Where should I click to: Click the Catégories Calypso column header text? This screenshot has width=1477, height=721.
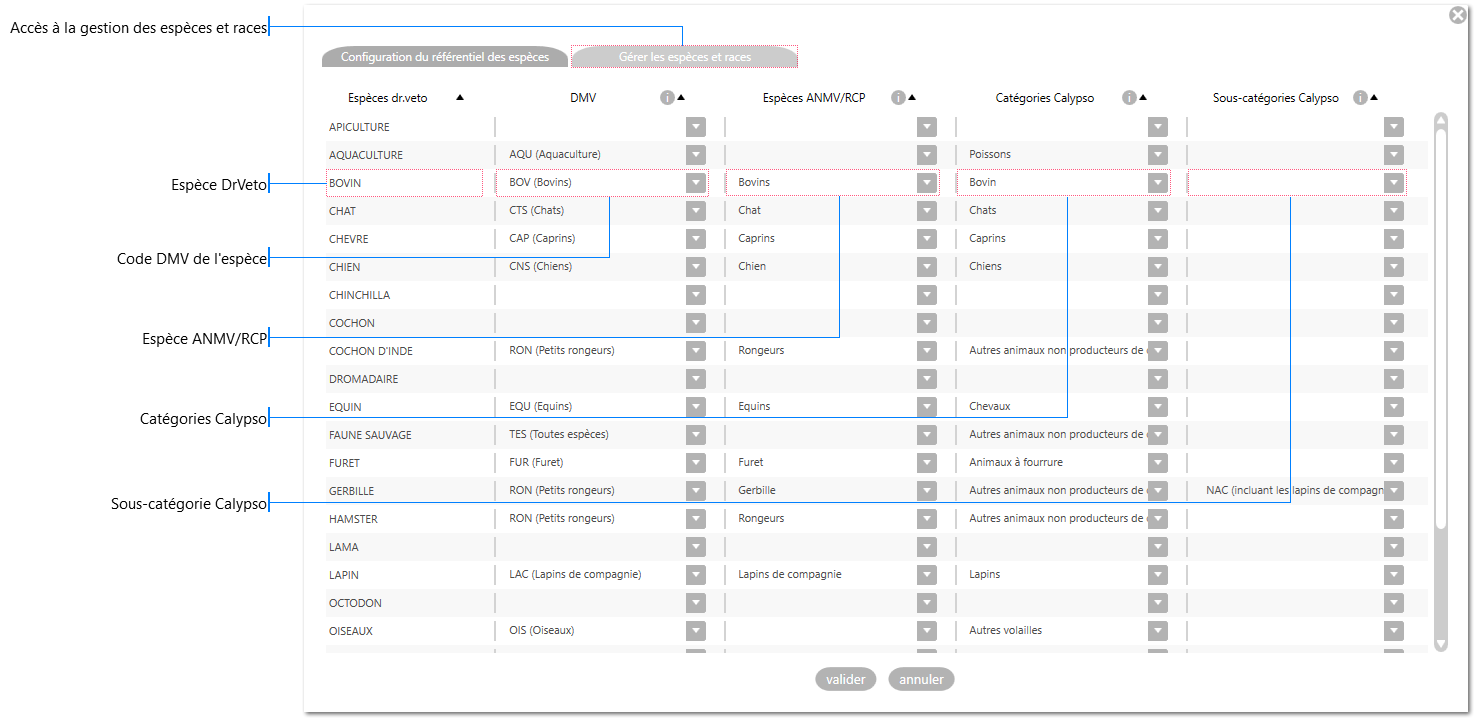(x=1045, y=98)
